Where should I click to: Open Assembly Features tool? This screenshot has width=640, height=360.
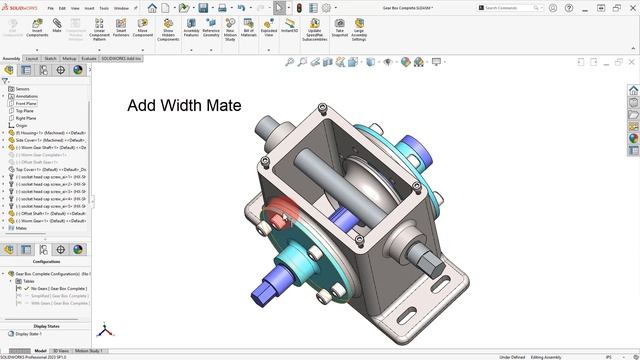point(191,28)
